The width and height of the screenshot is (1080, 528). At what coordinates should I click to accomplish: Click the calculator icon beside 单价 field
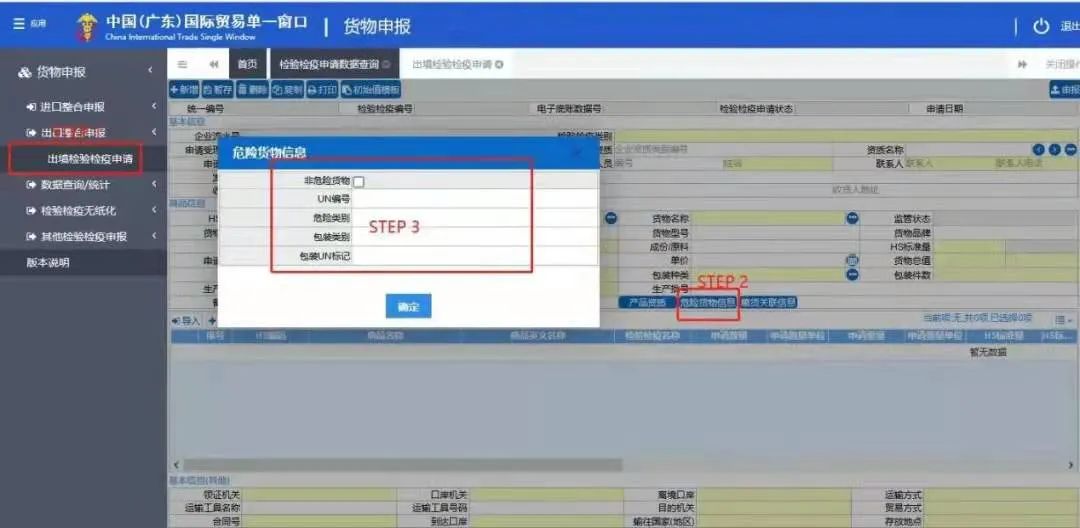point(852,261)
